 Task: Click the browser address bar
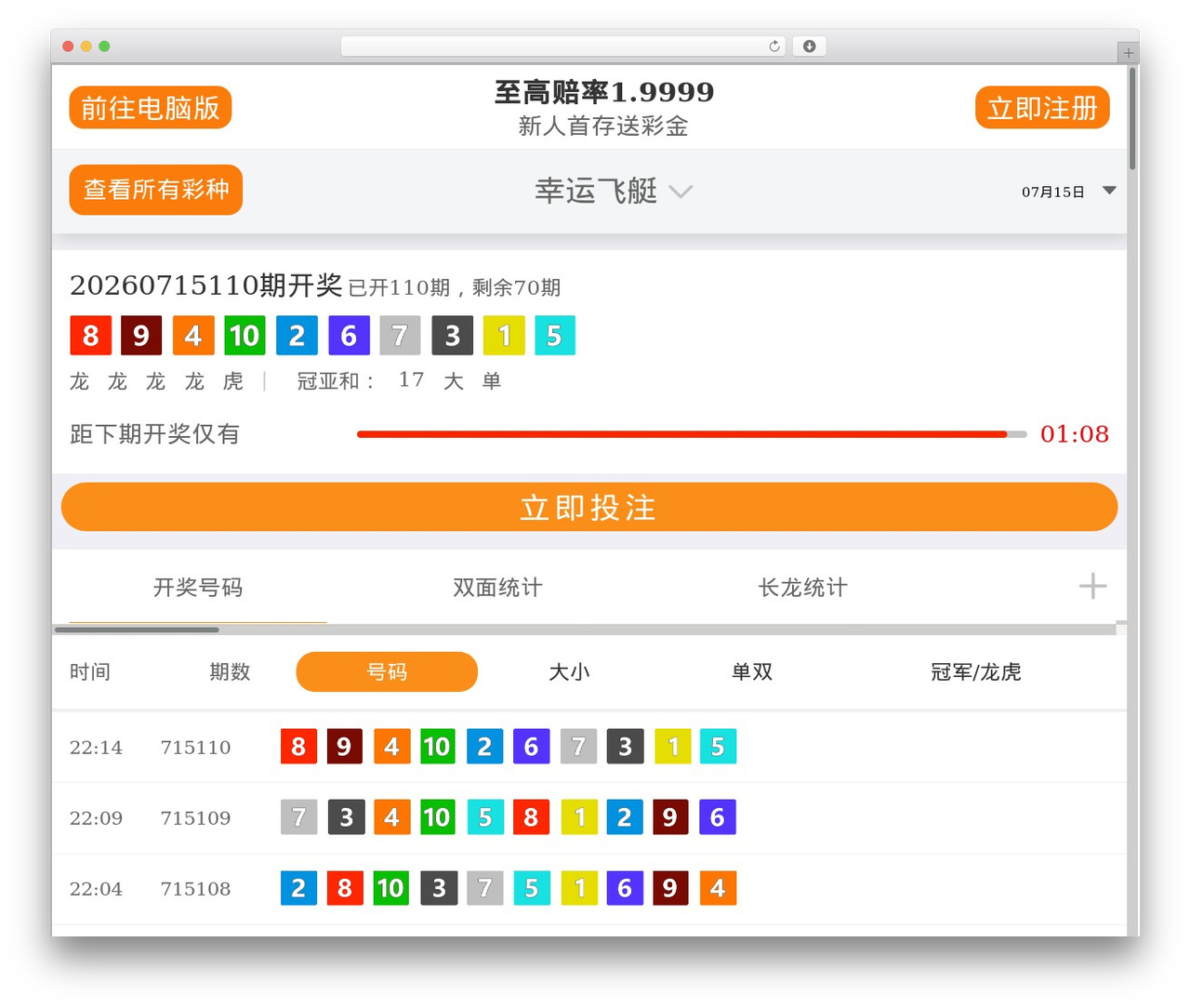coord(563,46)
